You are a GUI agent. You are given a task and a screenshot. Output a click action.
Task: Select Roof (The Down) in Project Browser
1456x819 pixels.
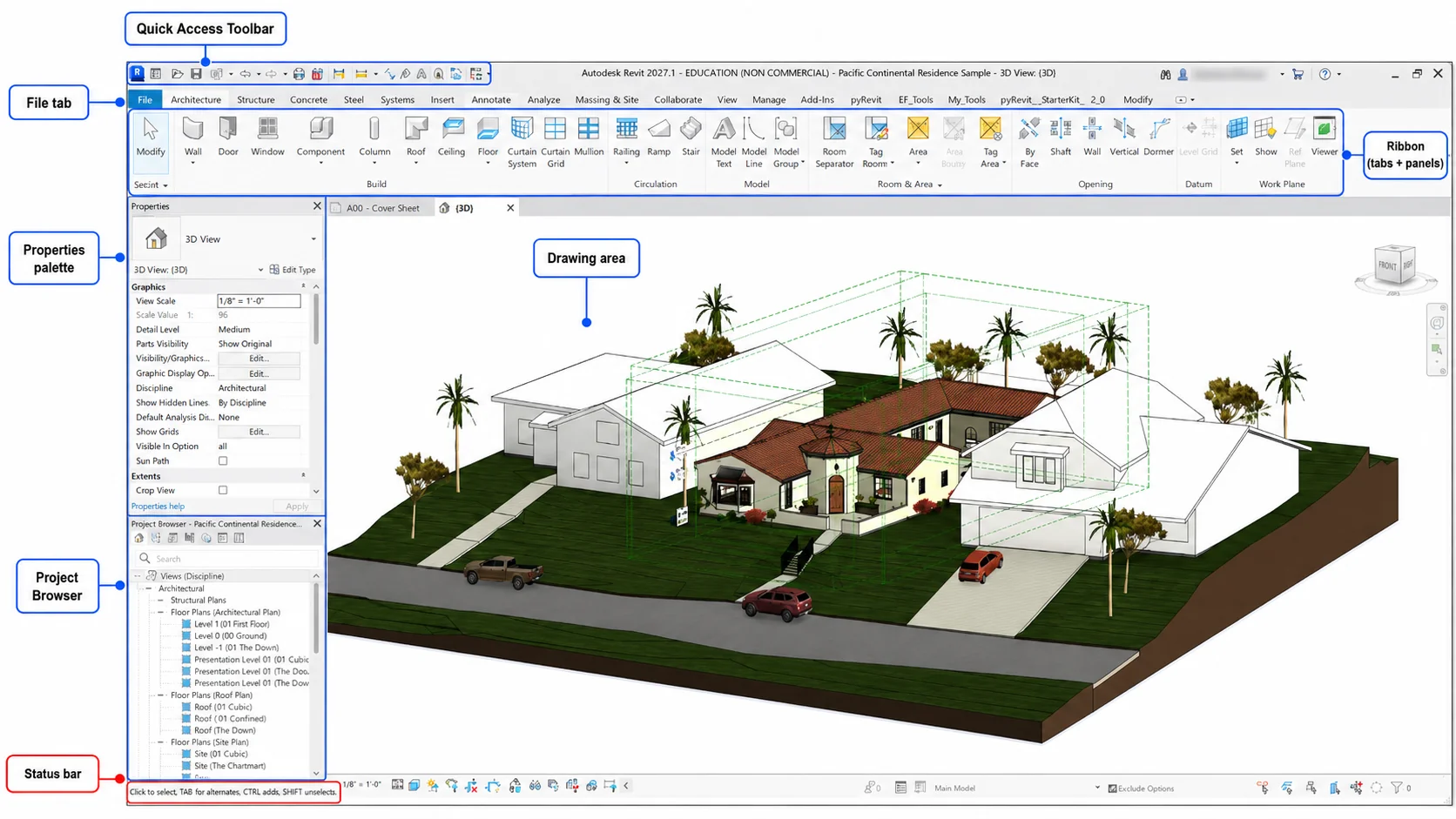coord(225,731)
